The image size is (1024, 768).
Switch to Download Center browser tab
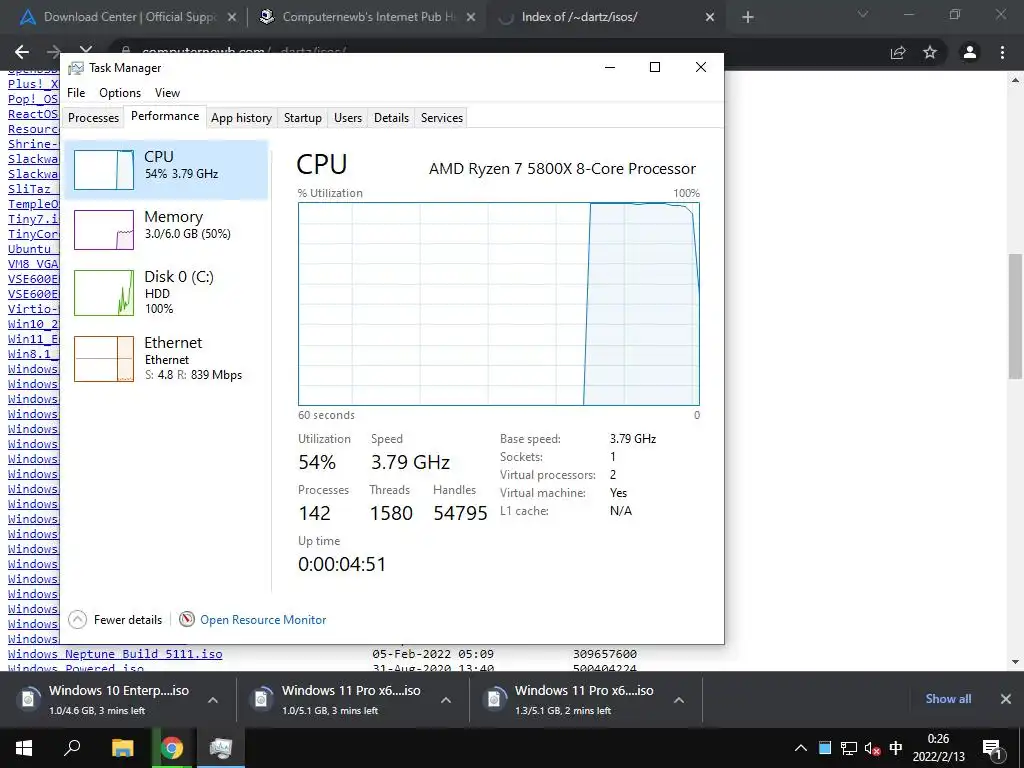tap(129, 17)
